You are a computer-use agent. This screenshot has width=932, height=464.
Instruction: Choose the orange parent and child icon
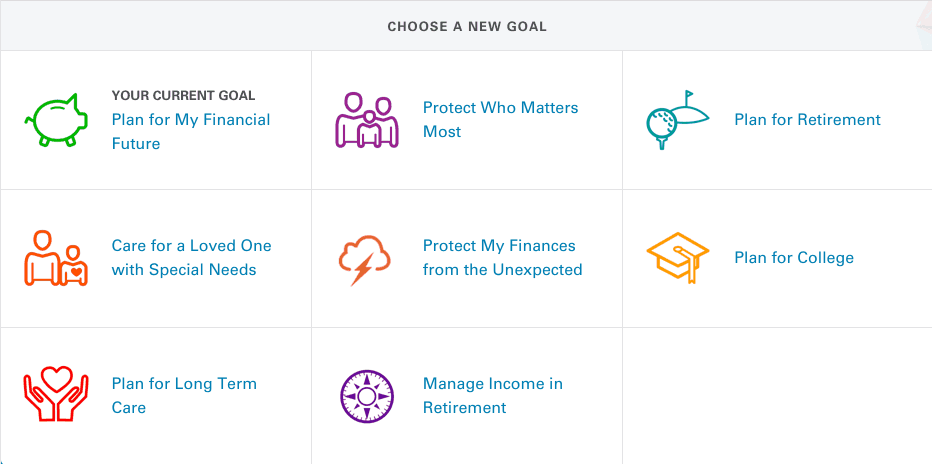[x=56, y=258]
